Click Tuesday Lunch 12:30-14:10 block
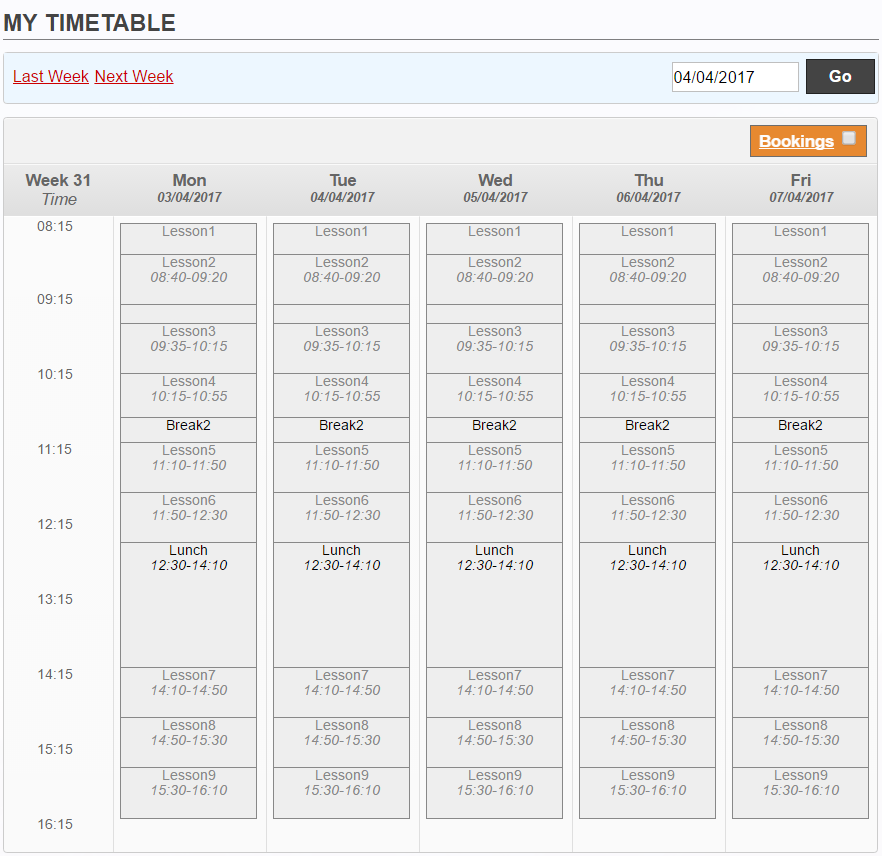 pyautogui.click(x=341, y=605)
